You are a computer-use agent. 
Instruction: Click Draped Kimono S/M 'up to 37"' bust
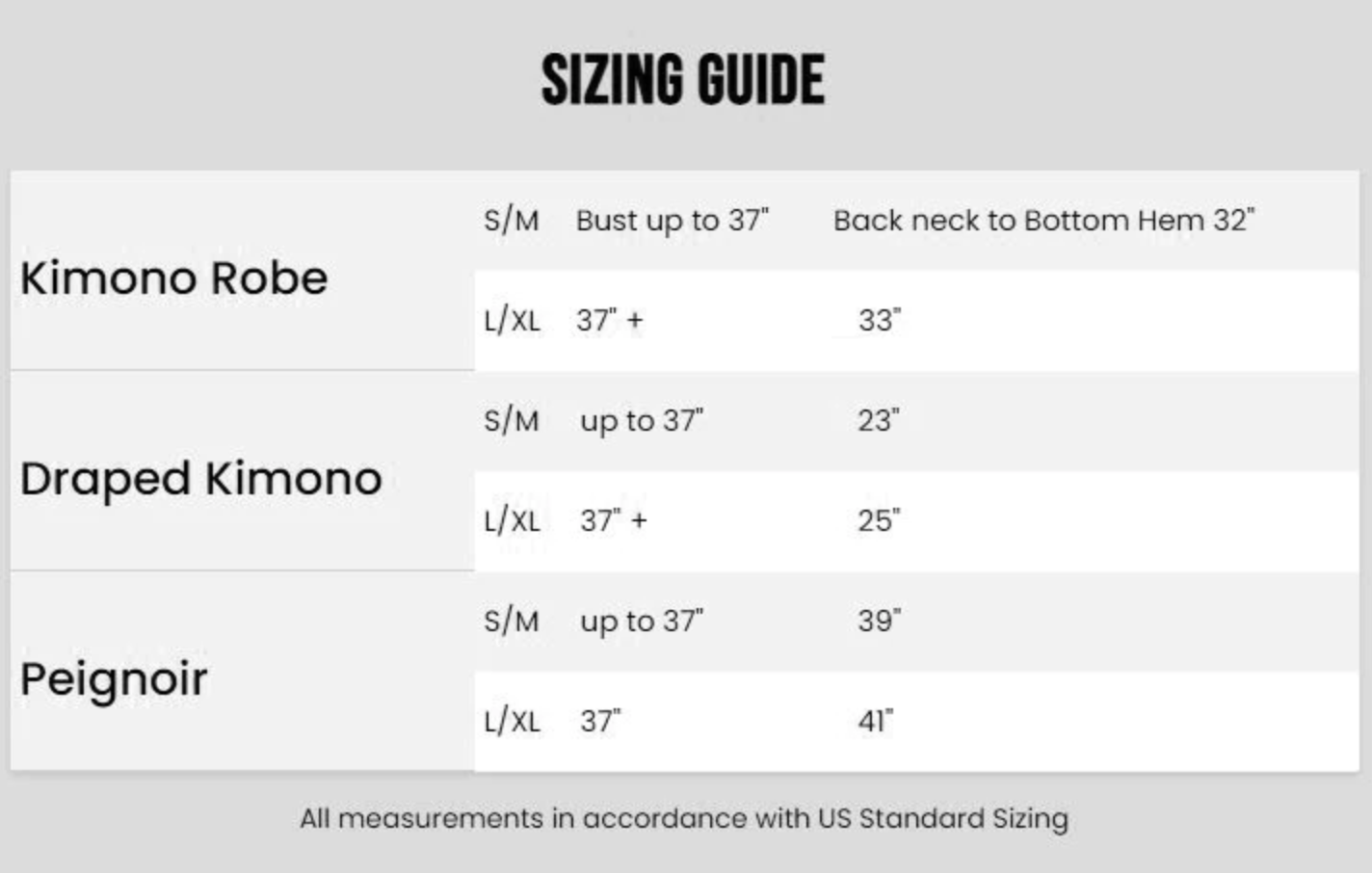tap(642, 421)
